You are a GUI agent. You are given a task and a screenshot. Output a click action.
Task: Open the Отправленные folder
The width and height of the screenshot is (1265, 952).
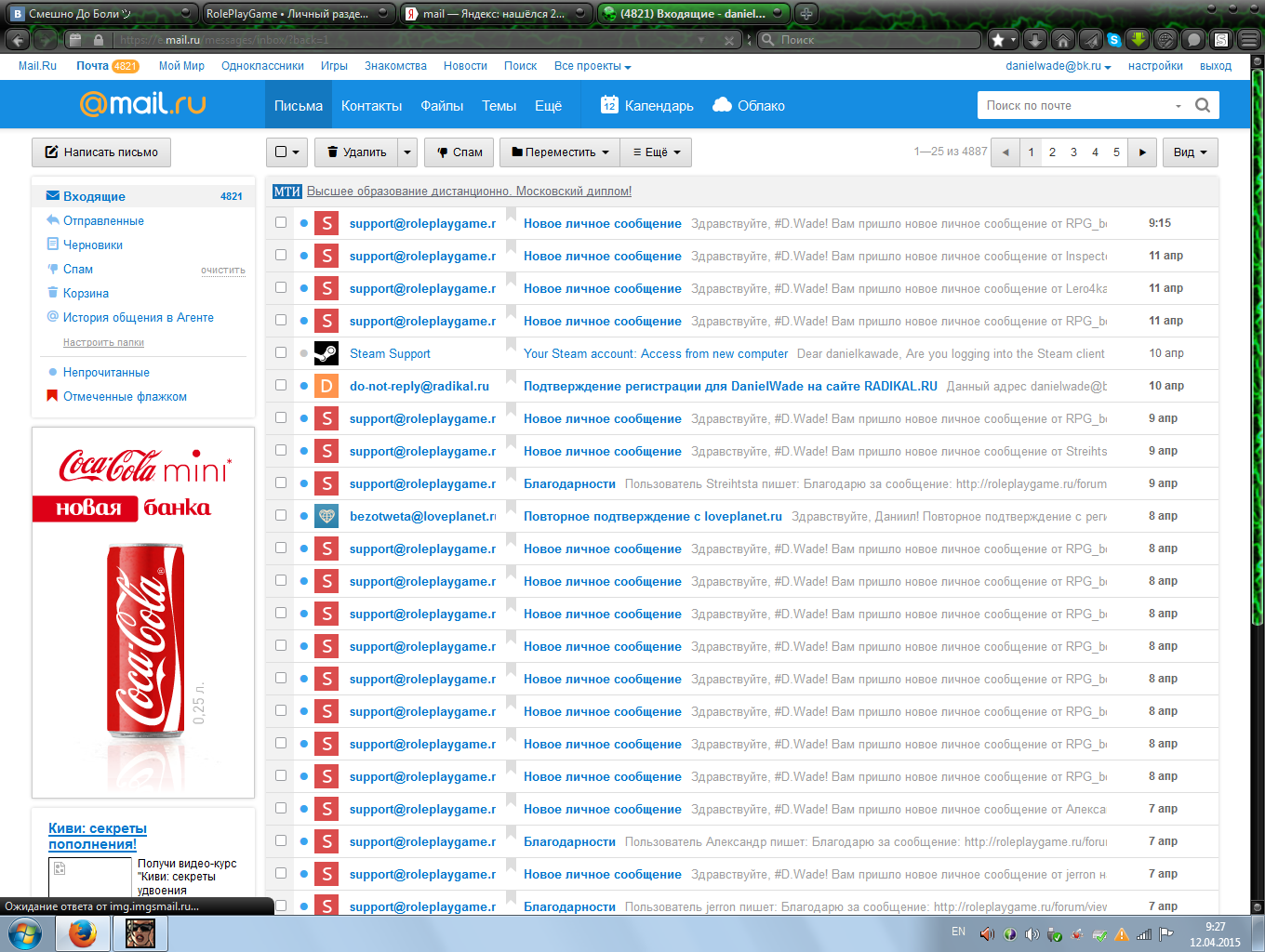click(x=103, y=221)
